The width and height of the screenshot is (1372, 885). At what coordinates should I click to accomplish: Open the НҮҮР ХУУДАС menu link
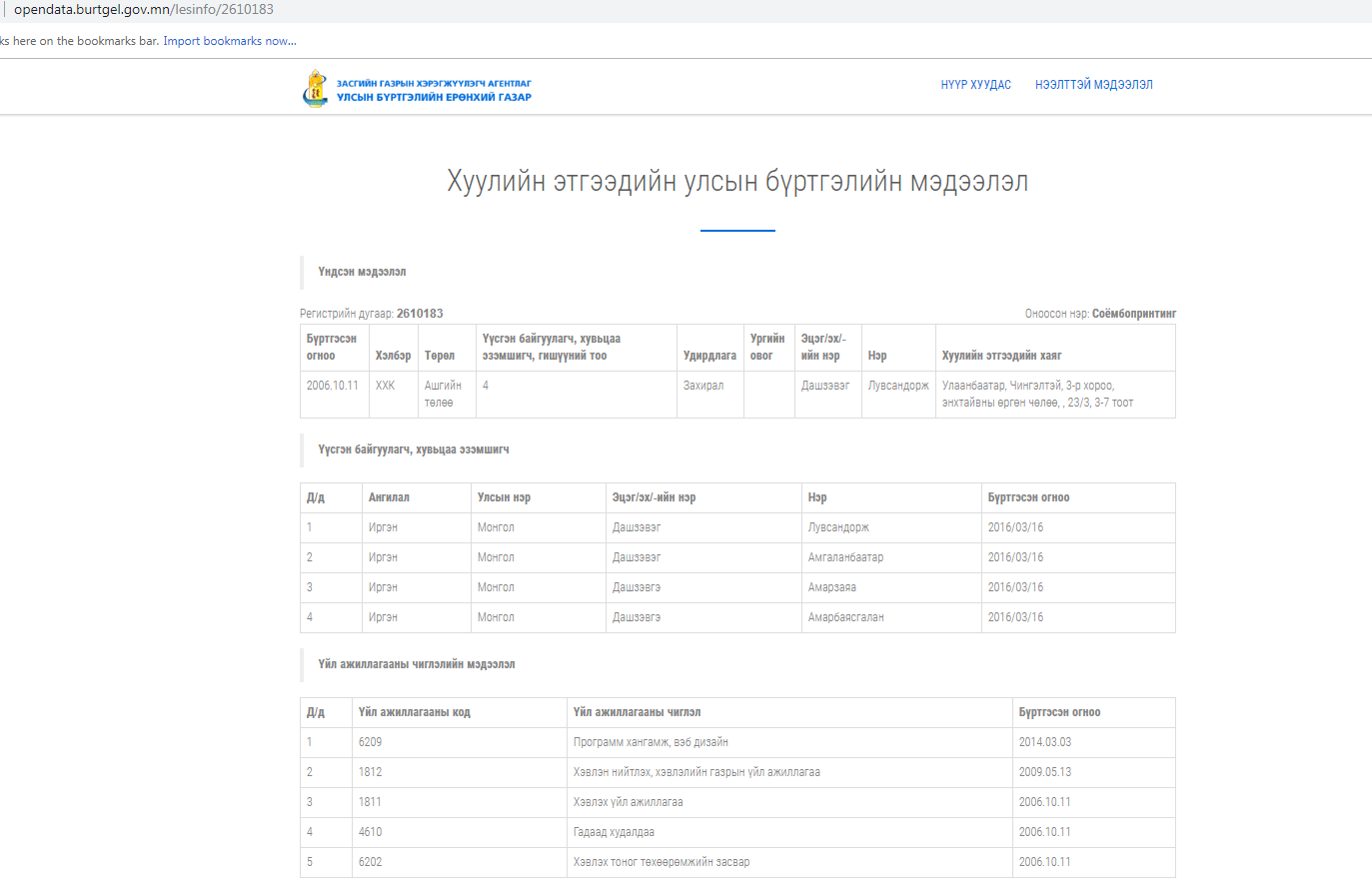pos(975,85)
